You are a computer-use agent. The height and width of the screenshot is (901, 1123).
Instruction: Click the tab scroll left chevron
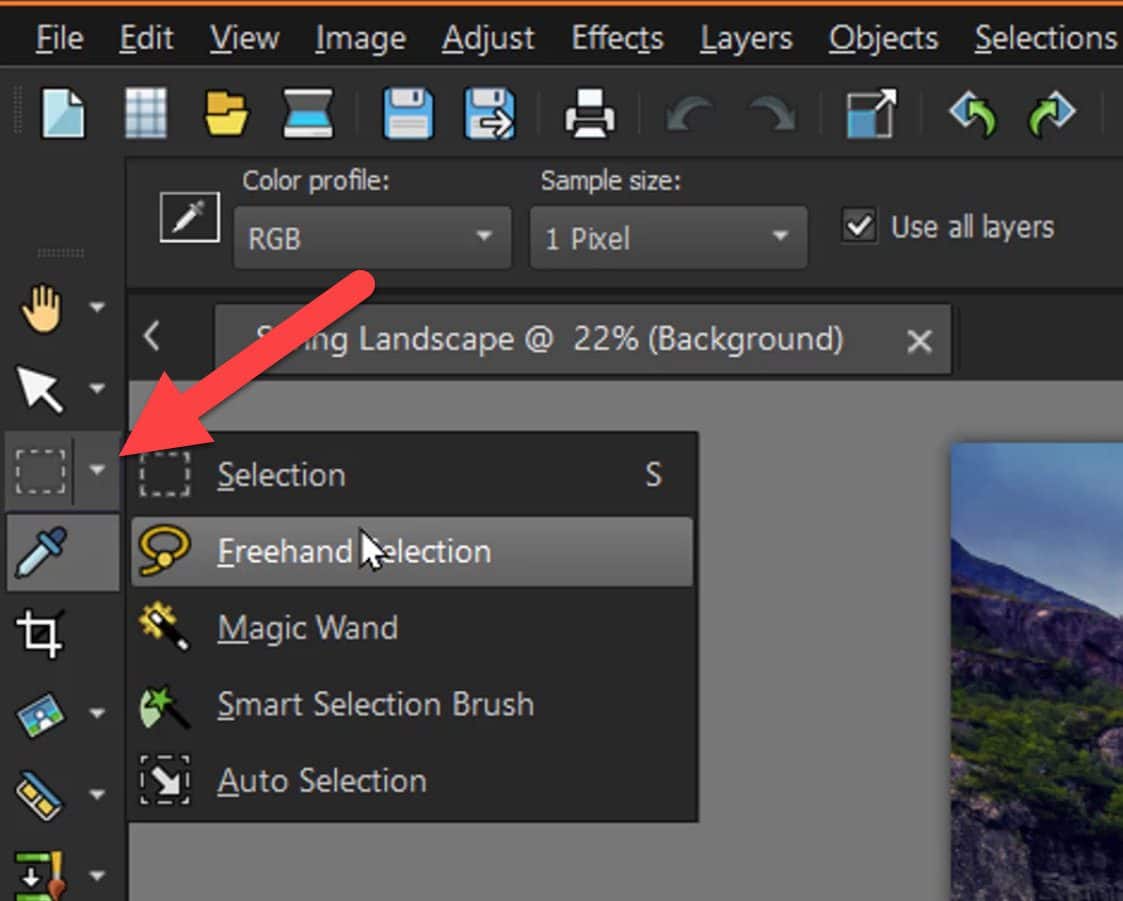[x=152, y=337]
